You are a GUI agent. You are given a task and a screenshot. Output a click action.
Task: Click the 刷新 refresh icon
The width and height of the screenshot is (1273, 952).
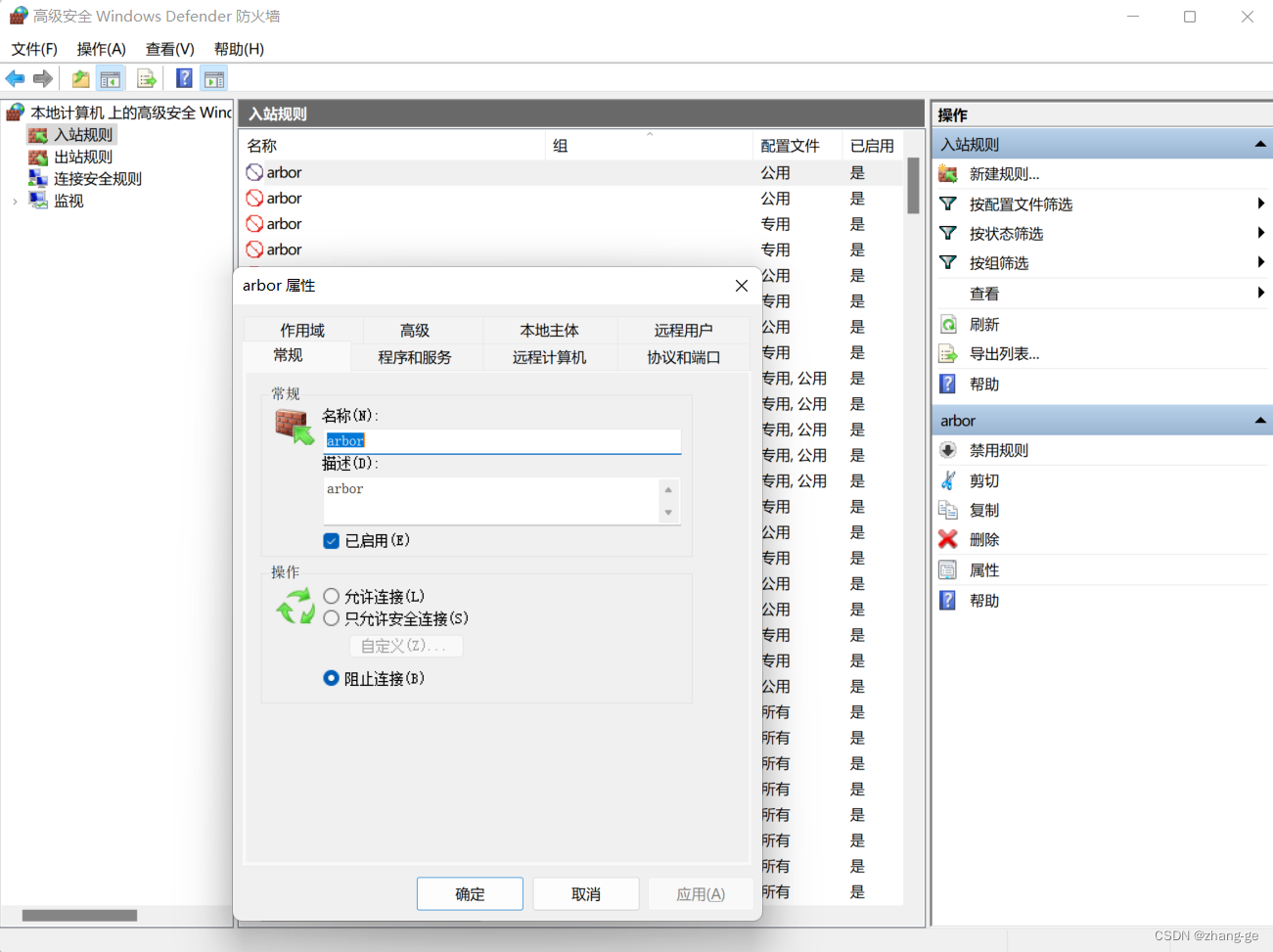click(x=947, y=324)
